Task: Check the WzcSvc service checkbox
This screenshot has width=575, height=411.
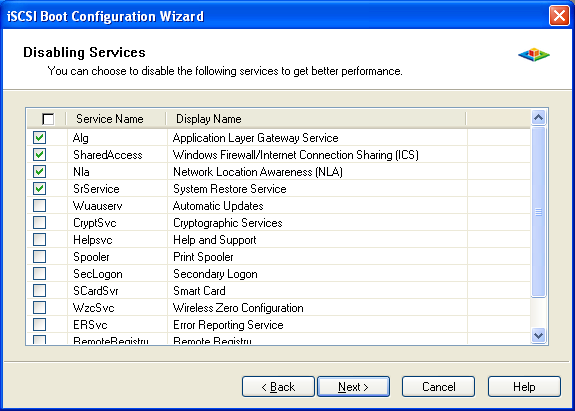Action: (40, 307)
